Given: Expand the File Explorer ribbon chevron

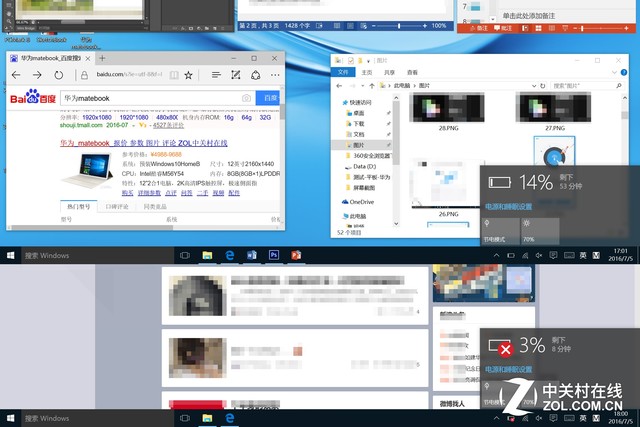Looking at the screenshot, I should coord(614,72).
